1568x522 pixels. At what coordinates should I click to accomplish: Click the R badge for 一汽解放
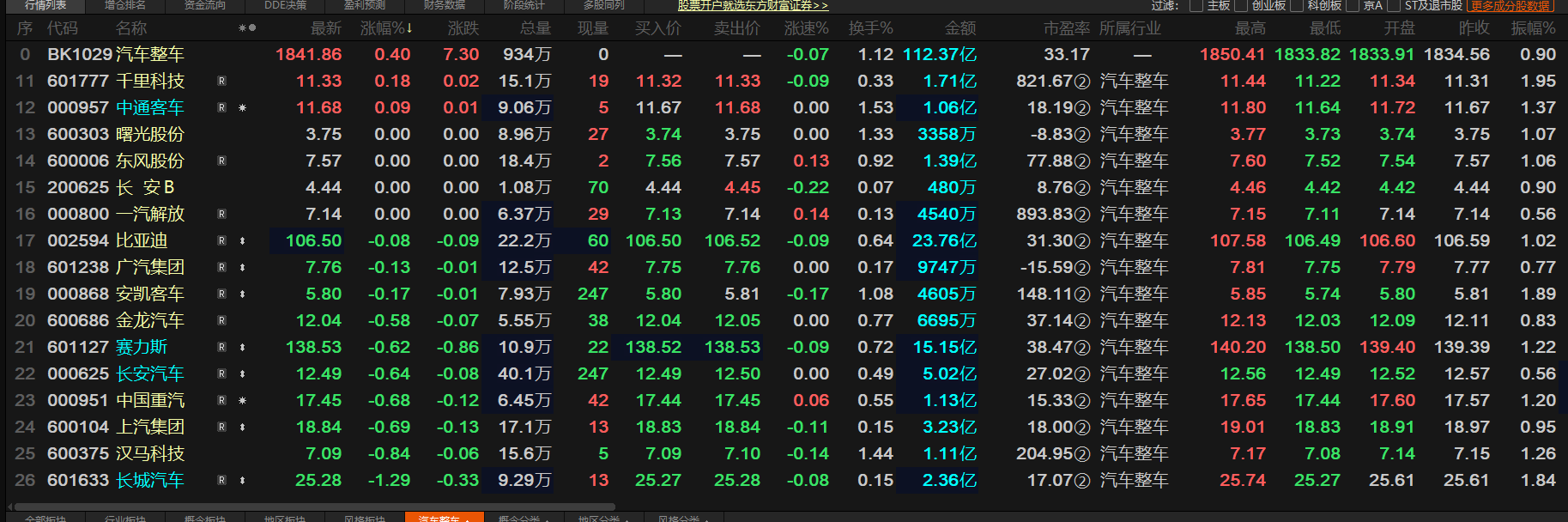point(221,215)
